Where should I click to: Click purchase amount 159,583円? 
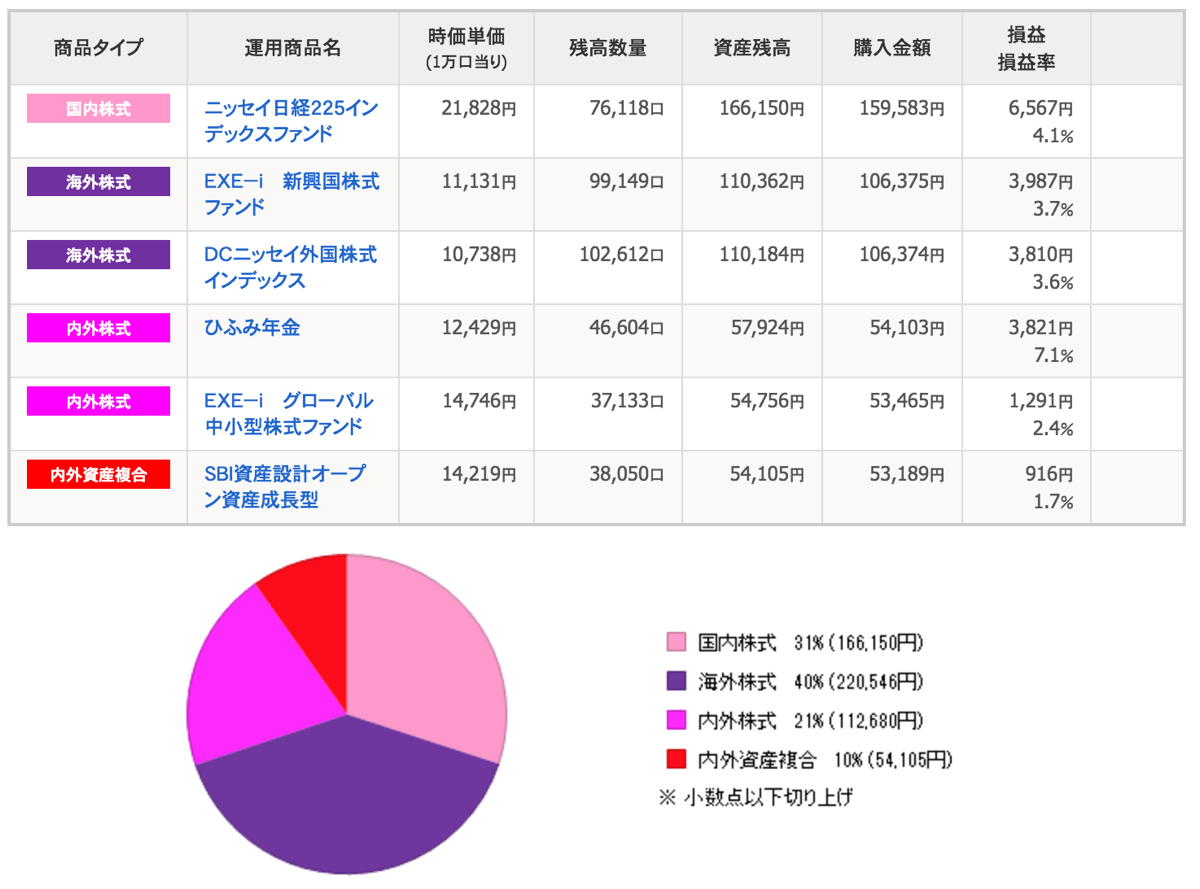tap(902, 108)
